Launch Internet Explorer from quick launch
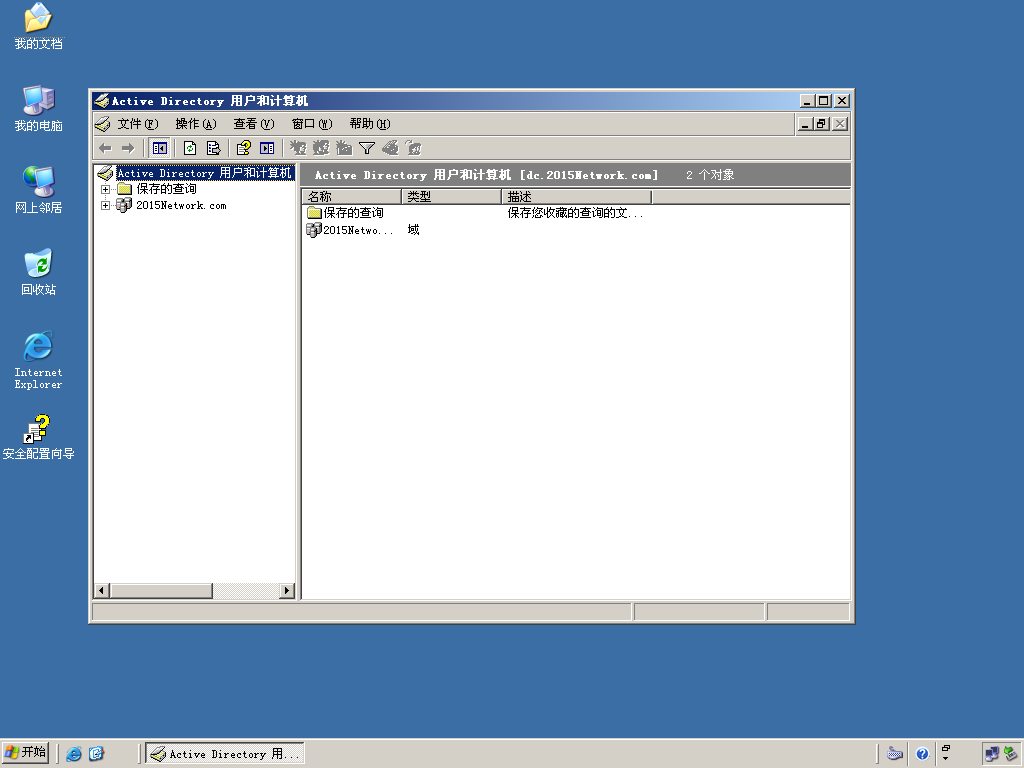1024x768 pixels. pos(74,754)
